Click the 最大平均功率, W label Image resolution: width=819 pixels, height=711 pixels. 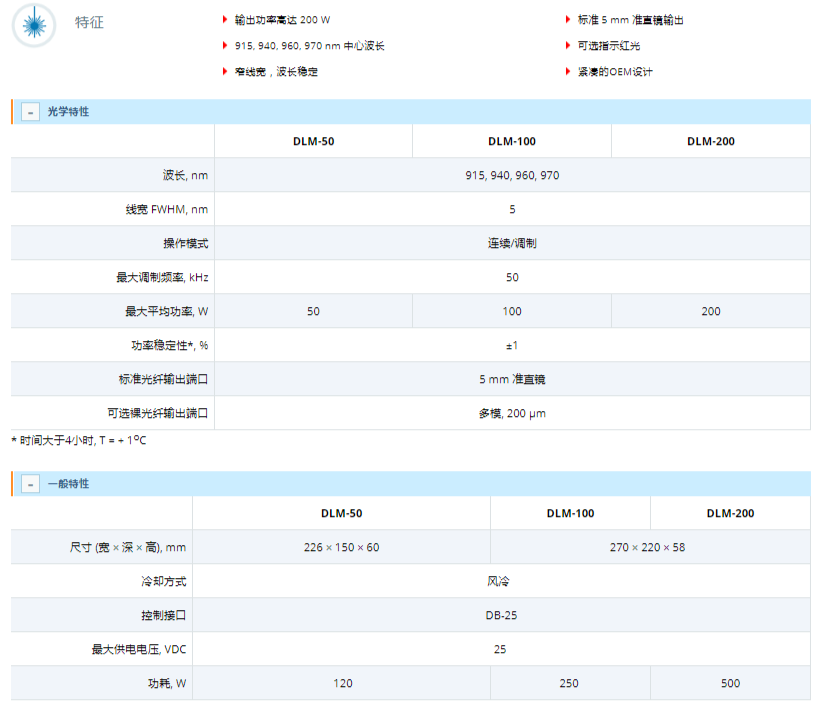(166, 311)
